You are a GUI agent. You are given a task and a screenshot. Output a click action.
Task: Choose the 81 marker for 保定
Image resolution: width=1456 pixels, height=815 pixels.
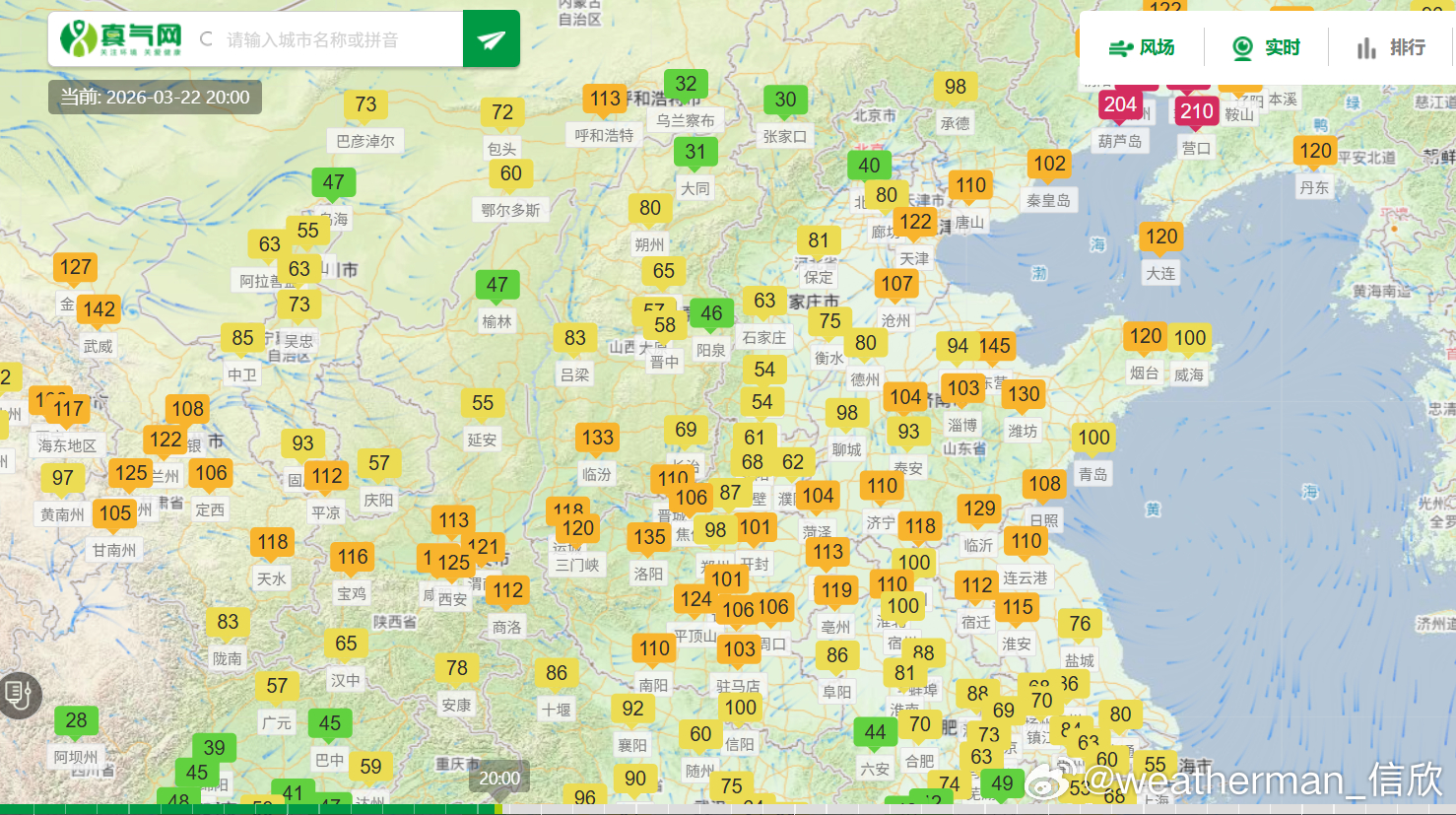pyautogui.click(x=819, y=240)
